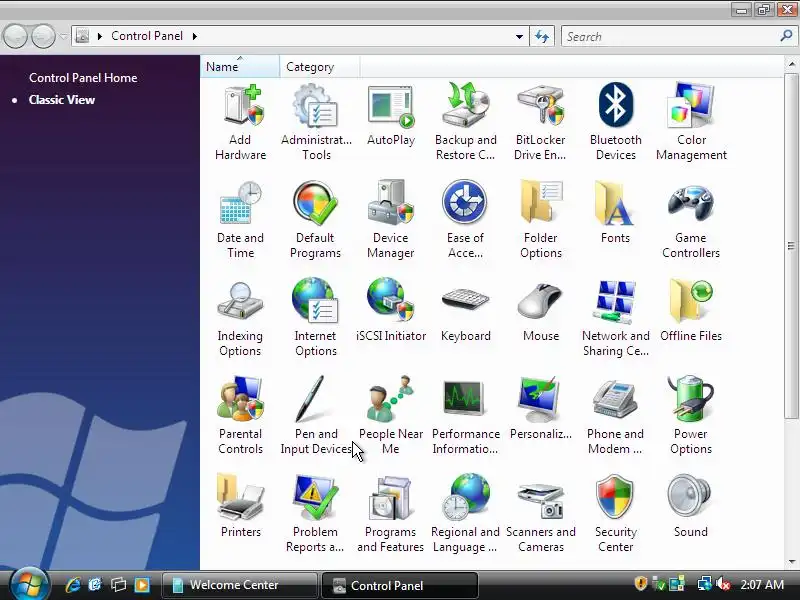
Task: Open Power Options
Action: pyautogui.click(x=691, y=416)
